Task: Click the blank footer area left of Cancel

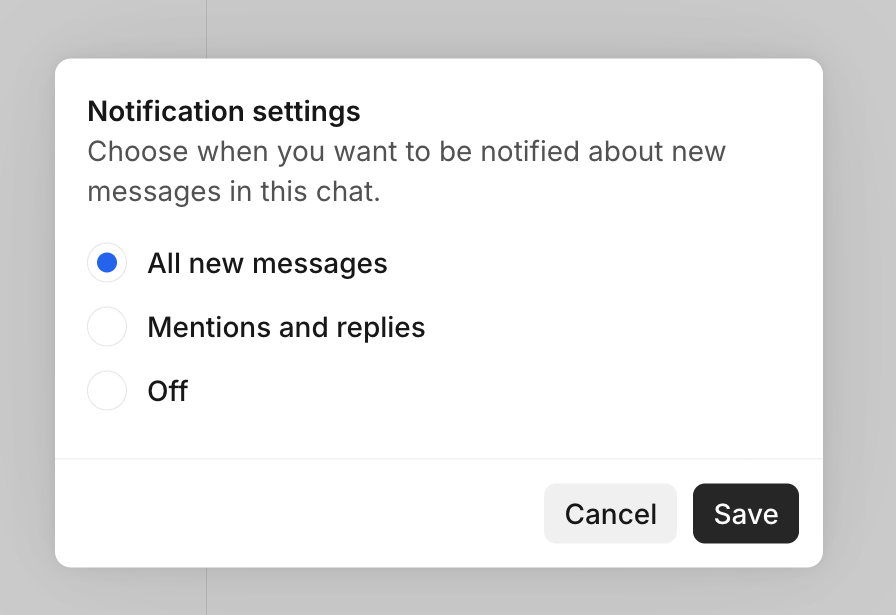Action: coord(300,514)
